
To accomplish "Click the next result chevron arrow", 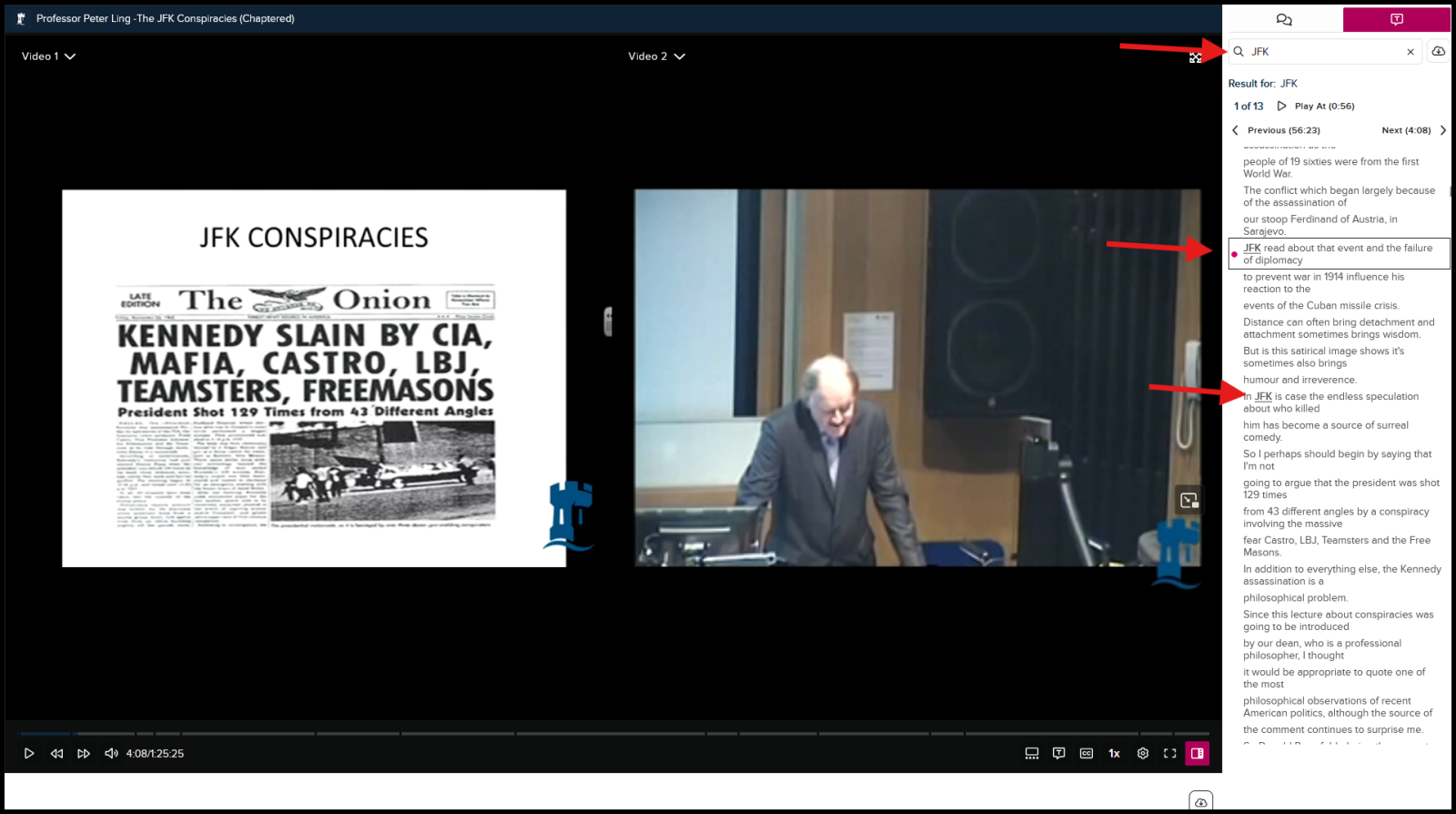I will (1442, 130).
